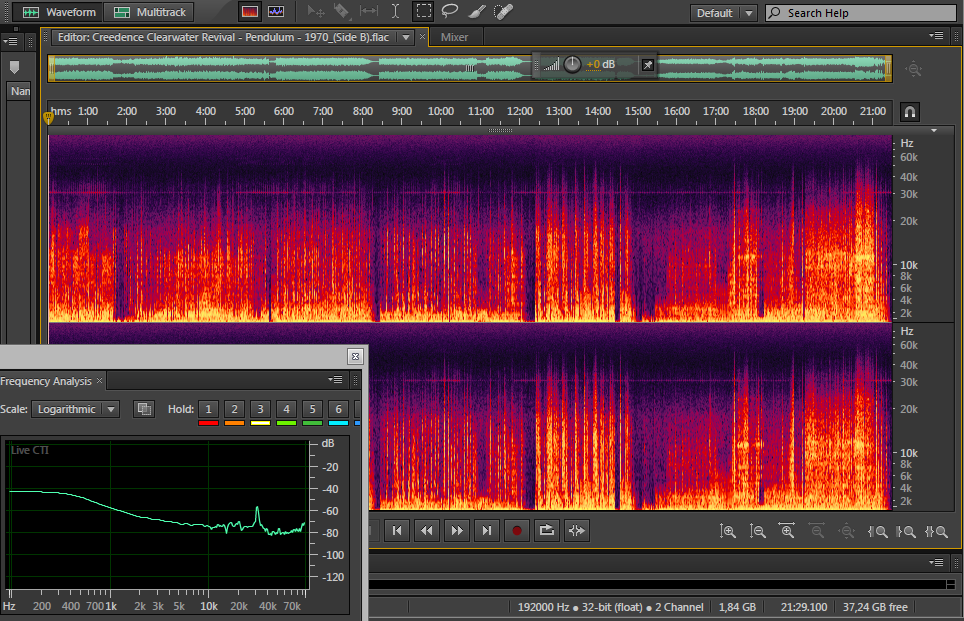Switch to the Multitrack view

point(149,12)
